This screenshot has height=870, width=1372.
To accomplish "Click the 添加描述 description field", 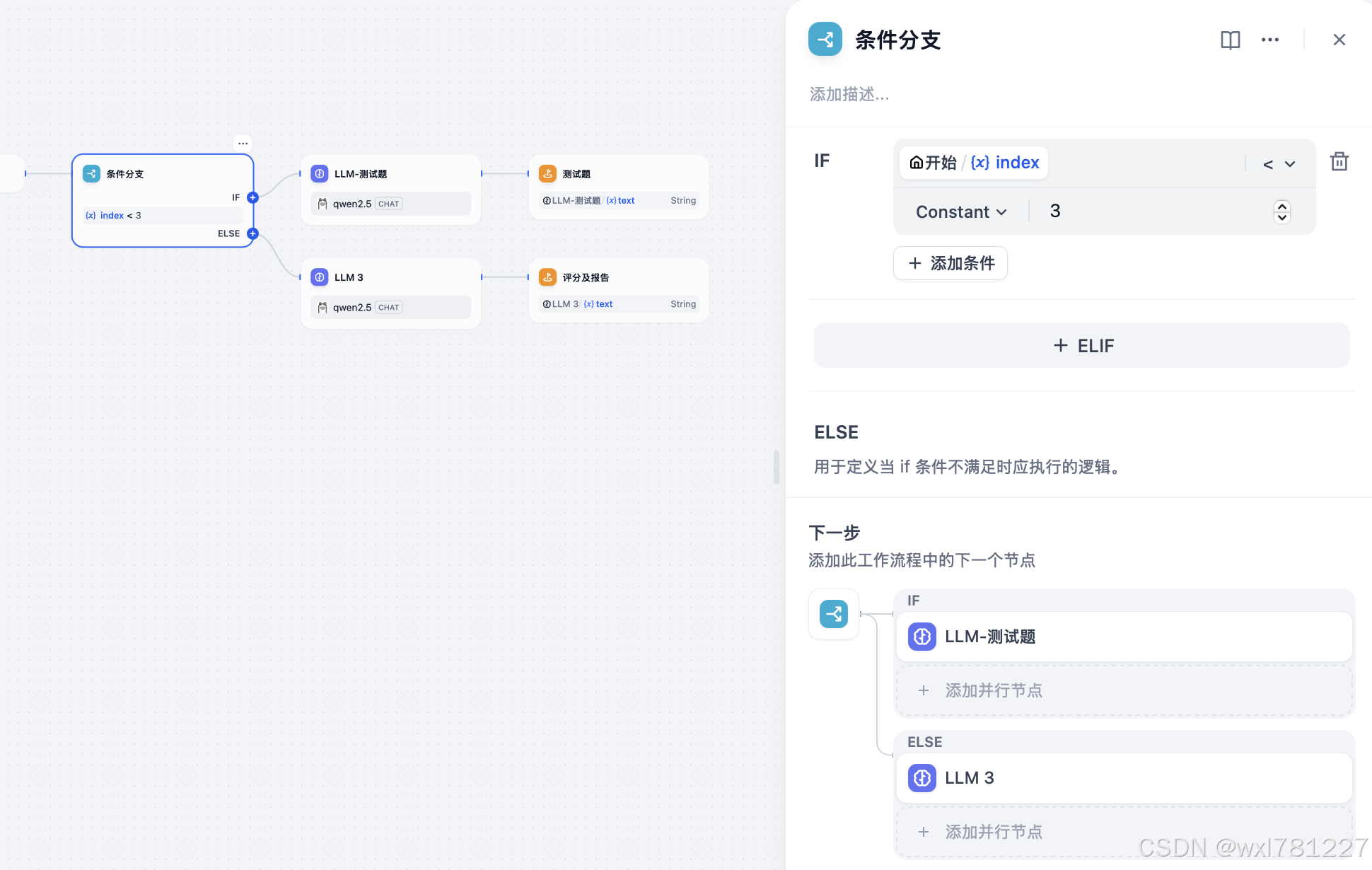I will click(849, 94).
